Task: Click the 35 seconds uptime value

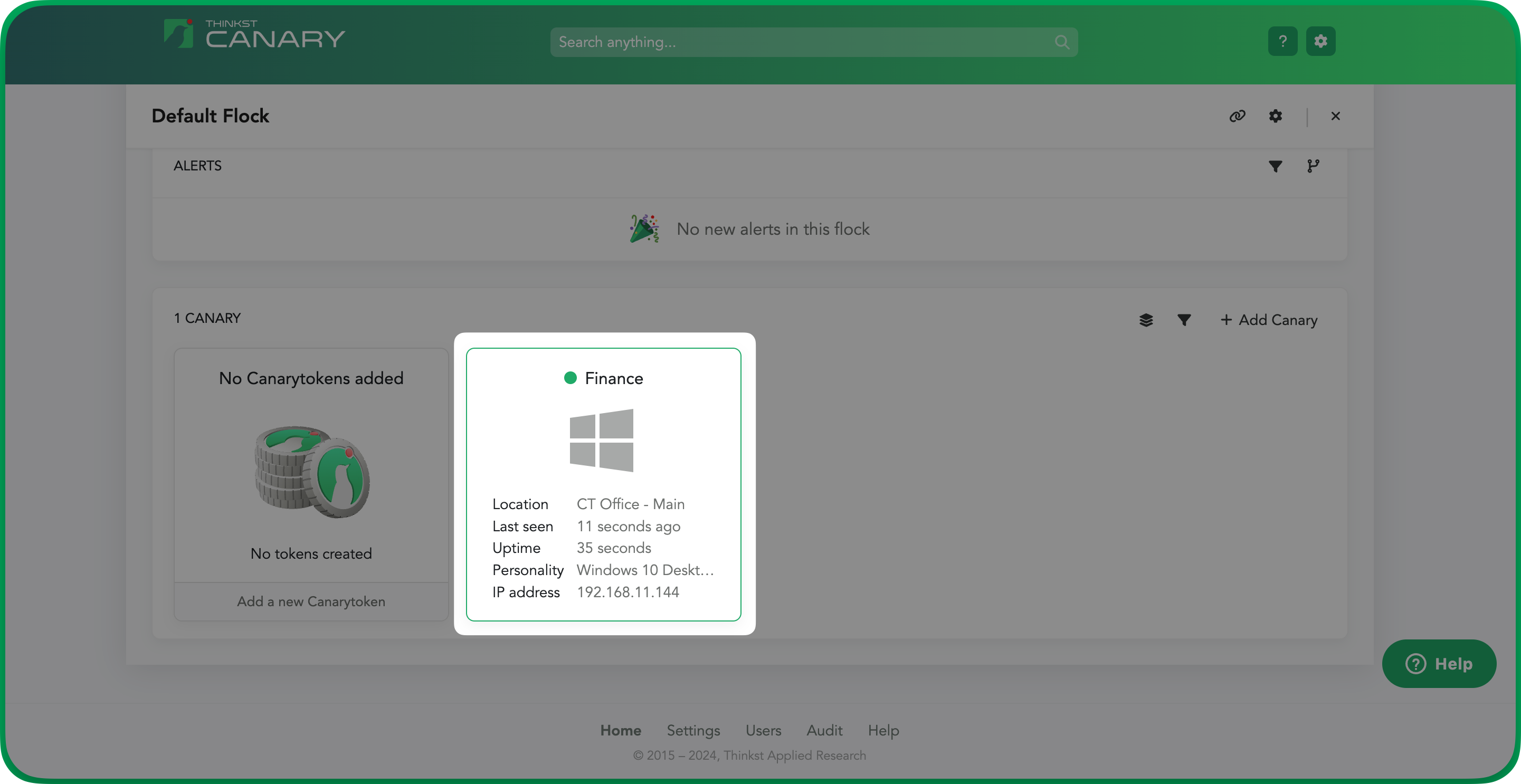Action: point(614,549)
